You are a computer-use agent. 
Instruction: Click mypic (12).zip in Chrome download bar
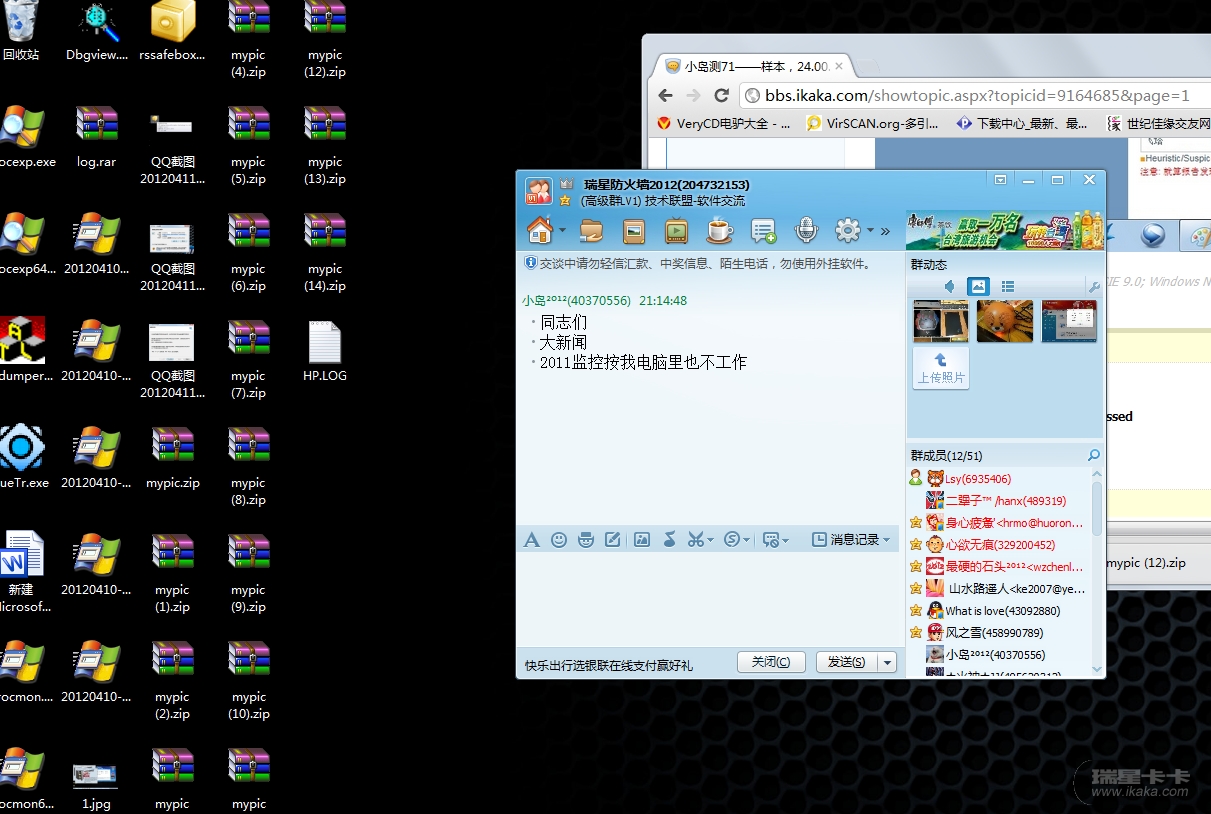(1146, 563)
